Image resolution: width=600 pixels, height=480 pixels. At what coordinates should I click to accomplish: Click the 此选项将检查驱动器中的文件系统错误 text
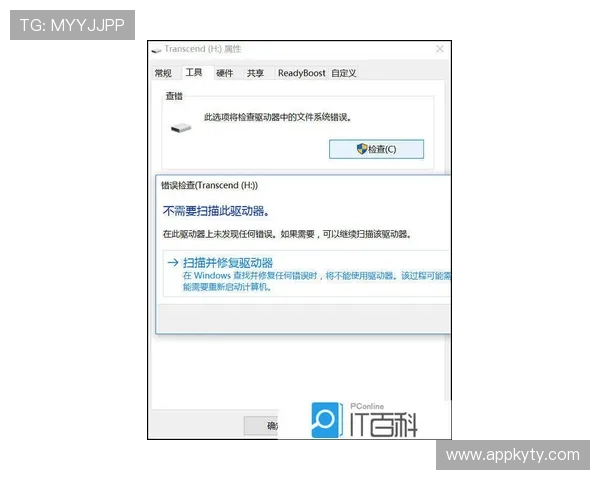[x=278, y=117]
